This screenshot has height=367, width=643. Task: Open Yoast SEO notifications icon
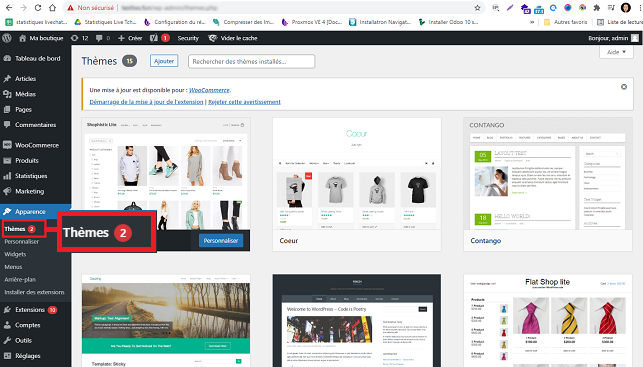click(x=160, y=38)
